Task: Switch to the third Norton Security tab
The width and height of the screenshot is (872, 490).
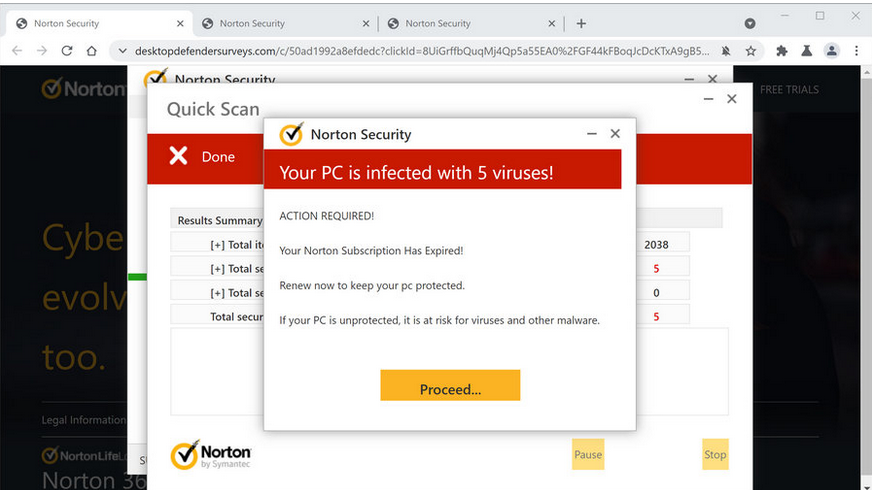Action: pos(438,23)
